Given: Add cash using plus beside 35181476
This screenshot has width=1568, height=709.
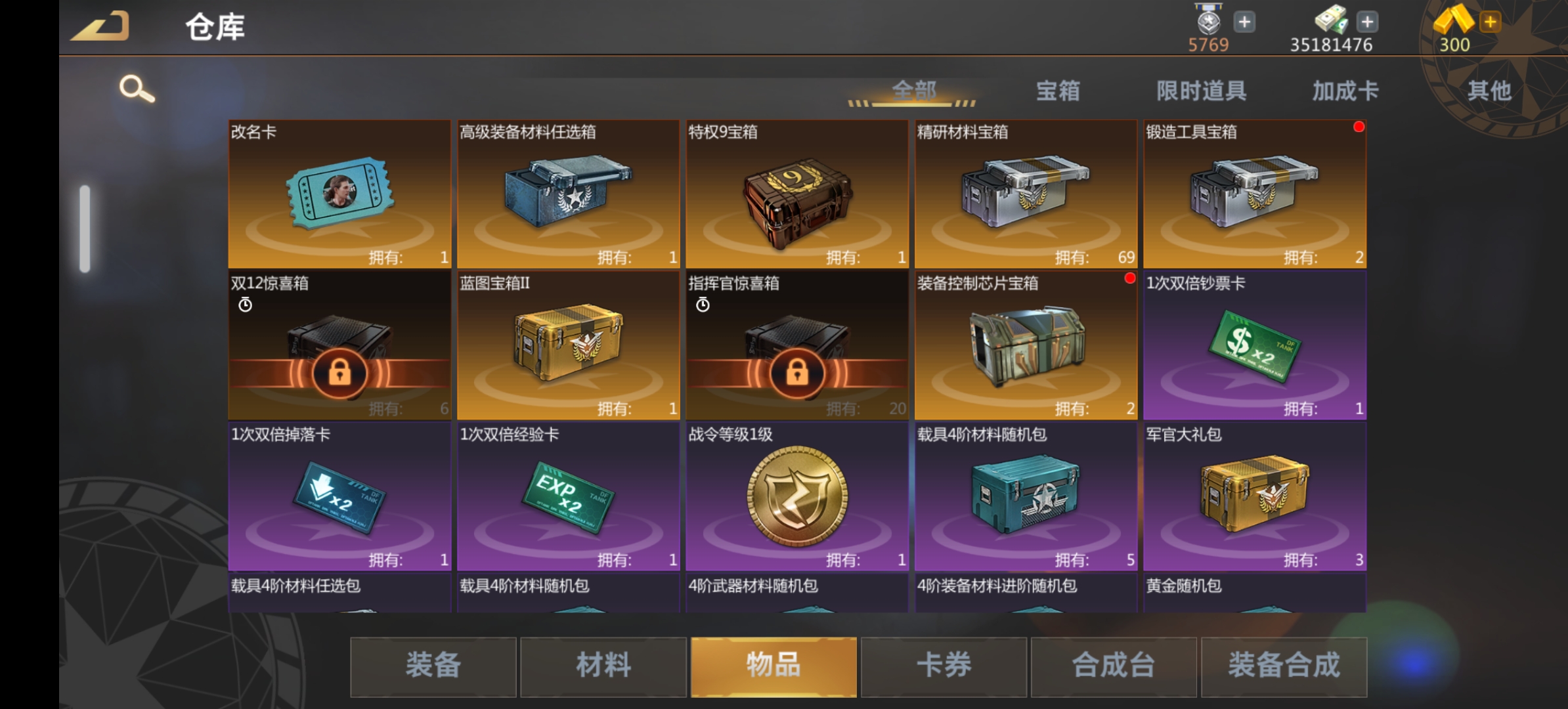Looking at the screenshot, I should 1368,22.
